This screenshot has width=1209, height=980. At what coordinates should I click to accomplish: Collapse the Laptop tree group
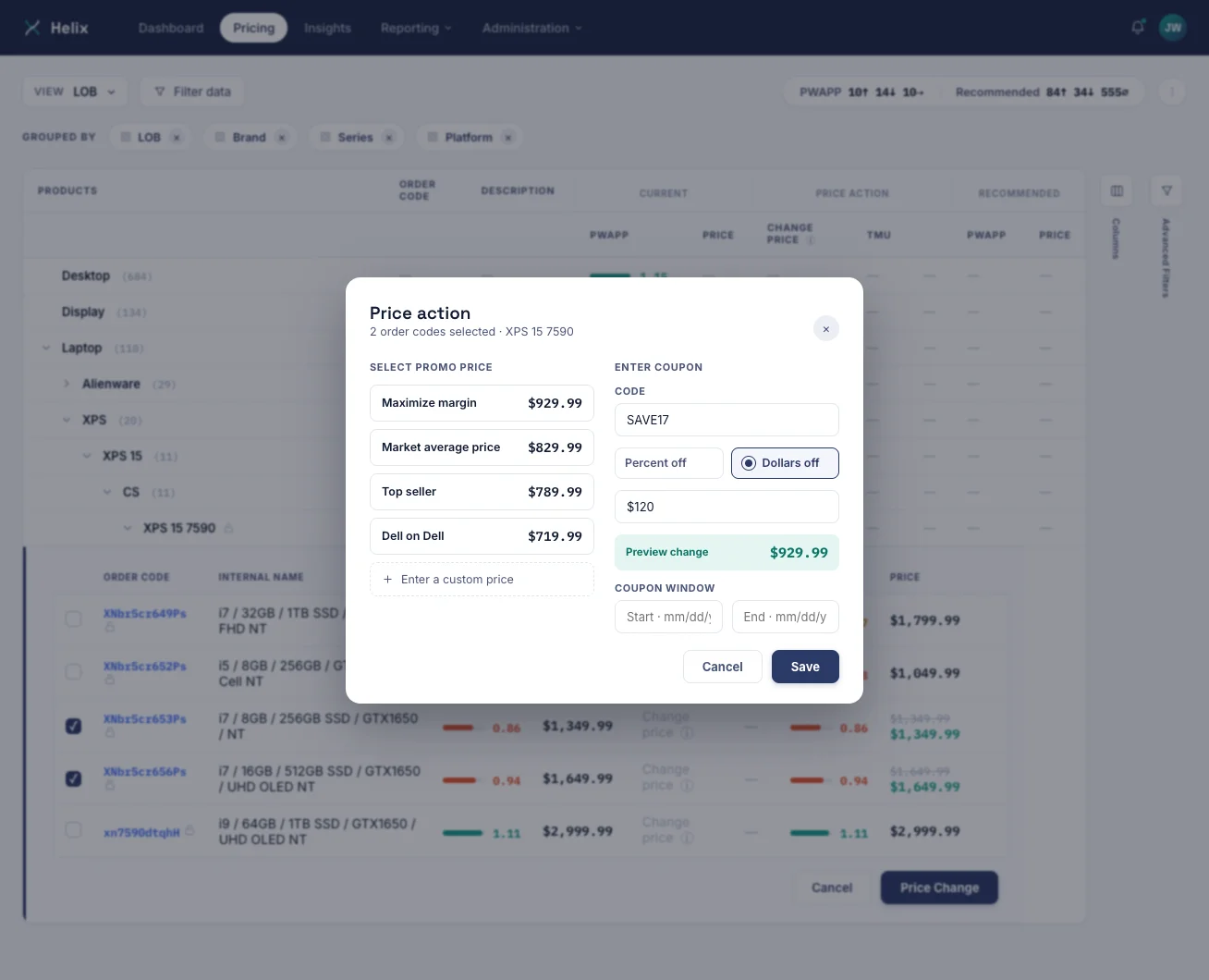click(x=46, y=348)
